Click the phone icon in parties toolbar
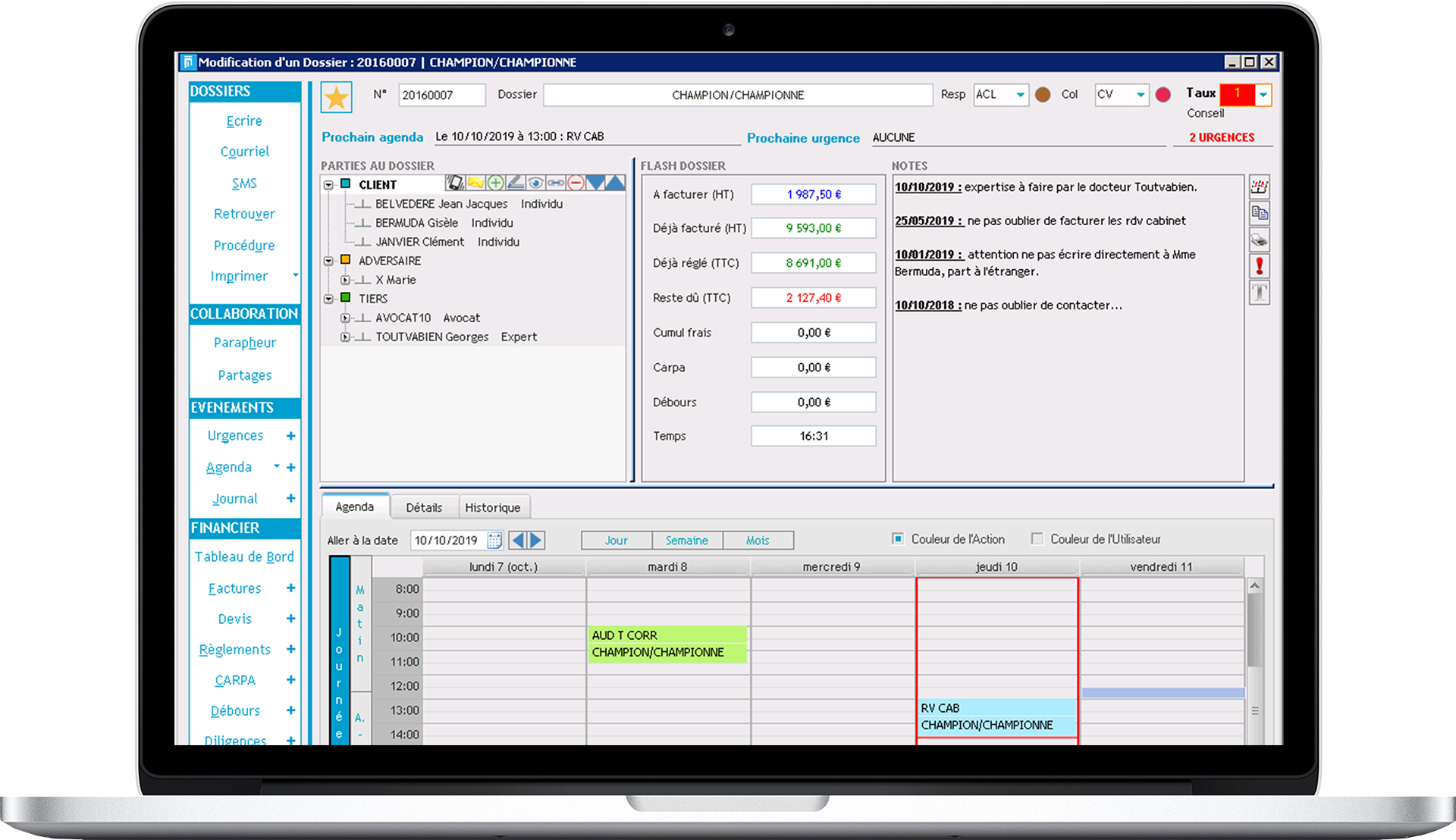The image size is (1456, 840). (454, 183)
